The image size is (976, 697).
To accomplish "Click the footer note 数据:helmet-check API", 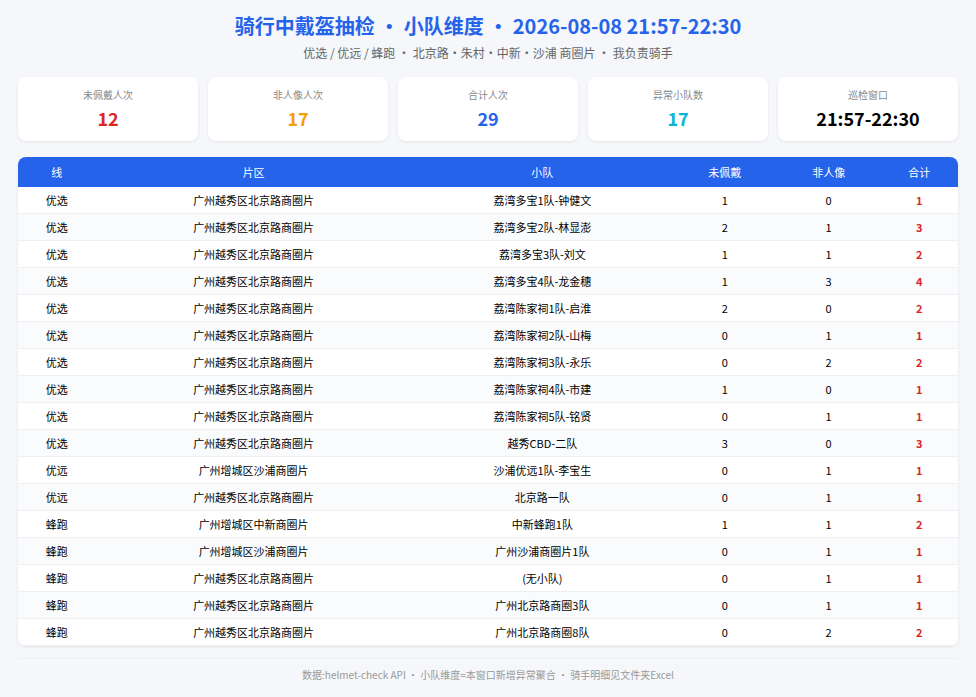I will tap(354, 675).
